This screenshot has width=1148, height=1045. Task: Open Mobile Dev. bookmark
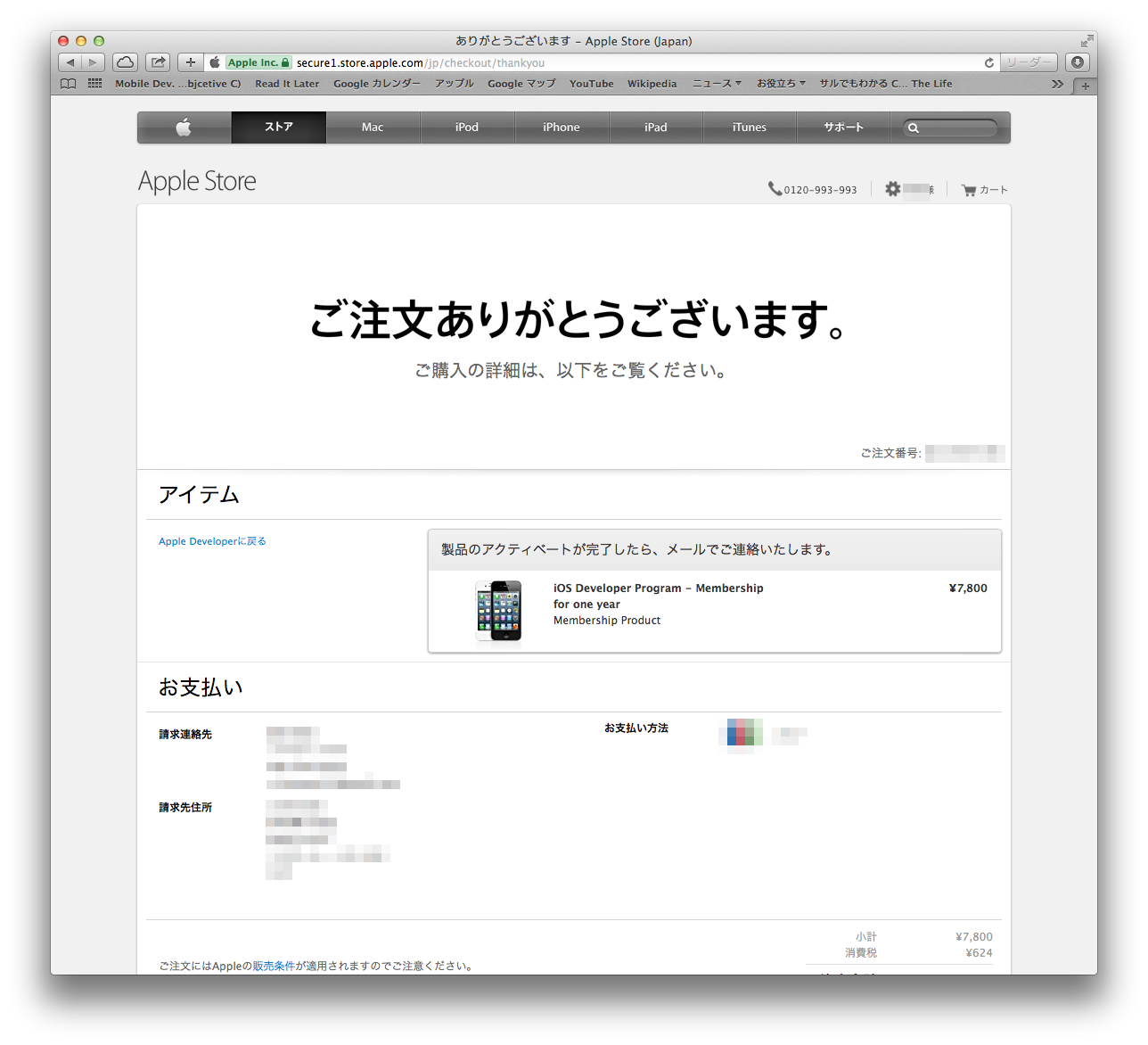(178, 84)
